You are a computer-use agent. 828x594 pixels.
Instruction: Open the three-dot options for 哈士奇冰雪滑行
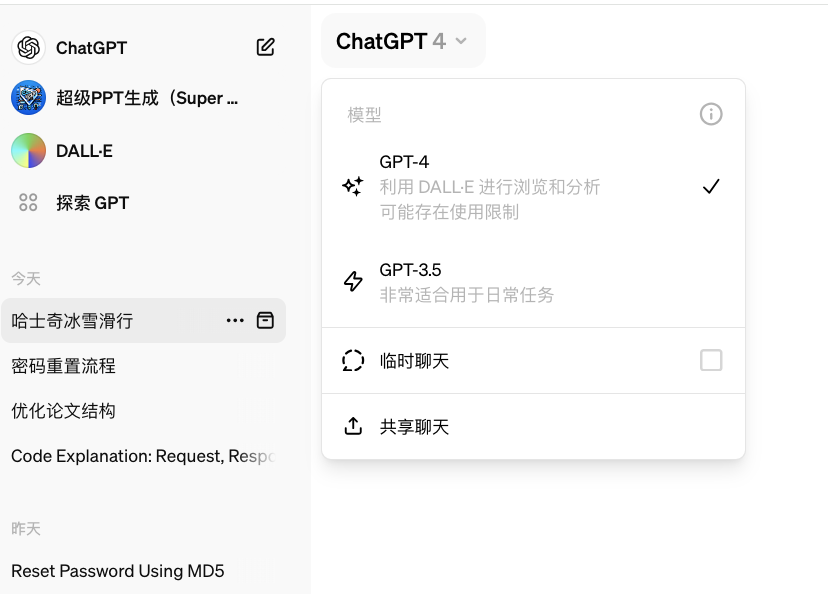click(x=235, y=320)
